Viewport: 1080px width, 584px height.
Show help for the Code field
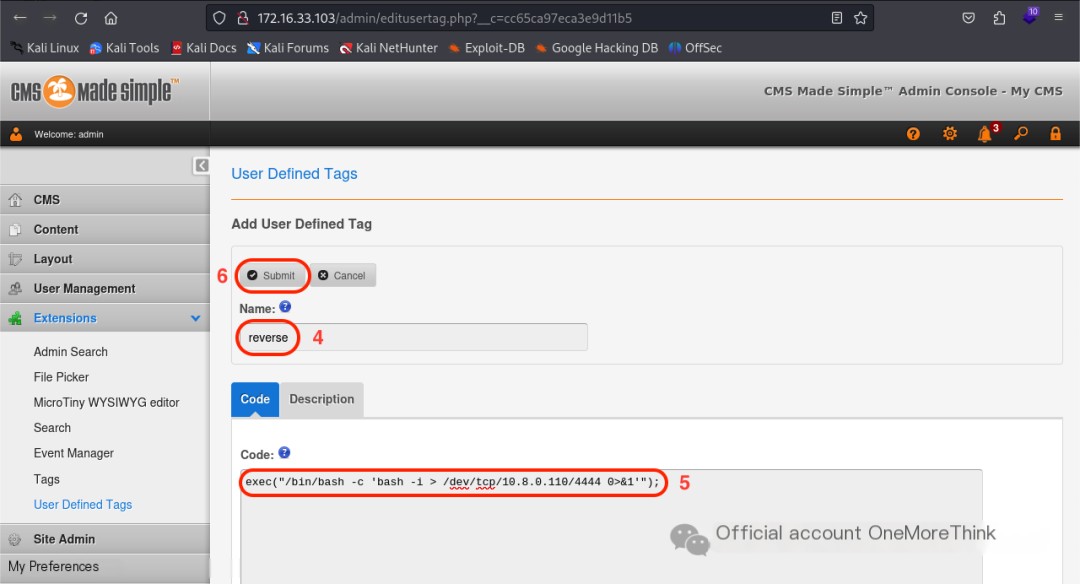[284, 452]
